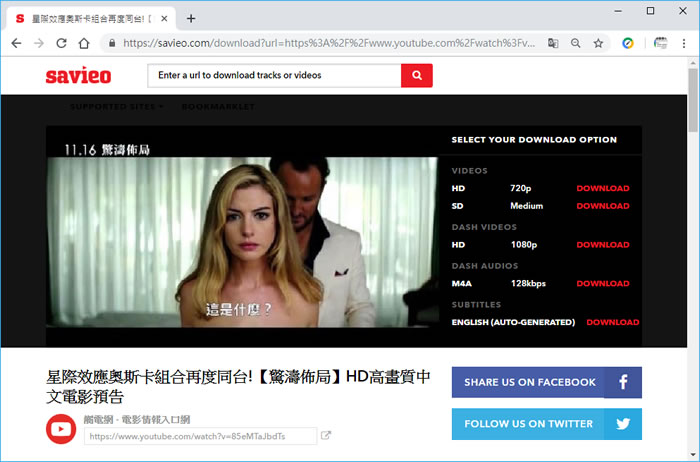Viewport: 700px width, 462px height.
Task: Expand the Supported Sites dropdown
Action: (x=116, y=107)
